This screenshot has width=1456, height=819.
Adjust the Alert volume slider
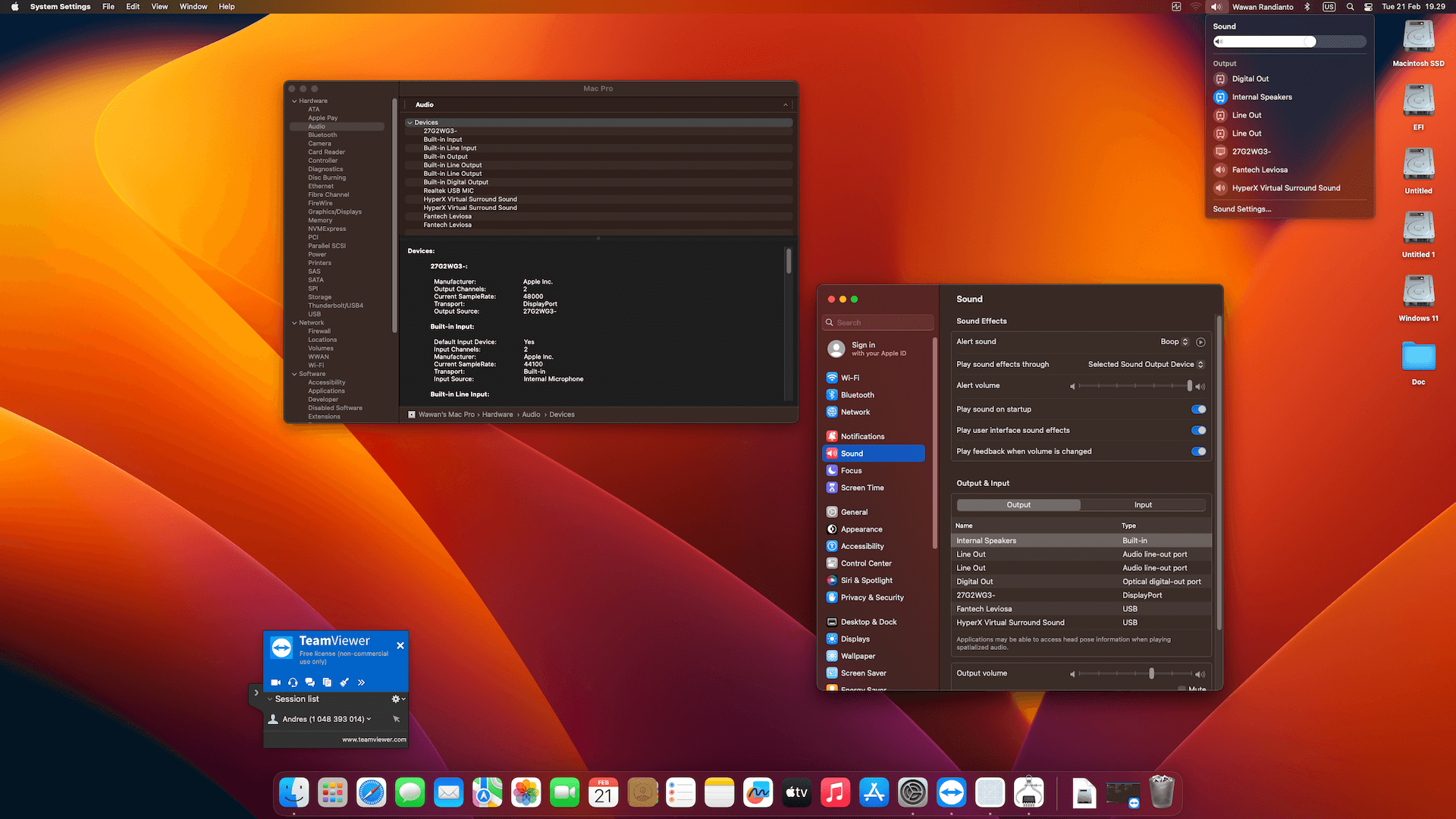click(x=1134, y=386)
